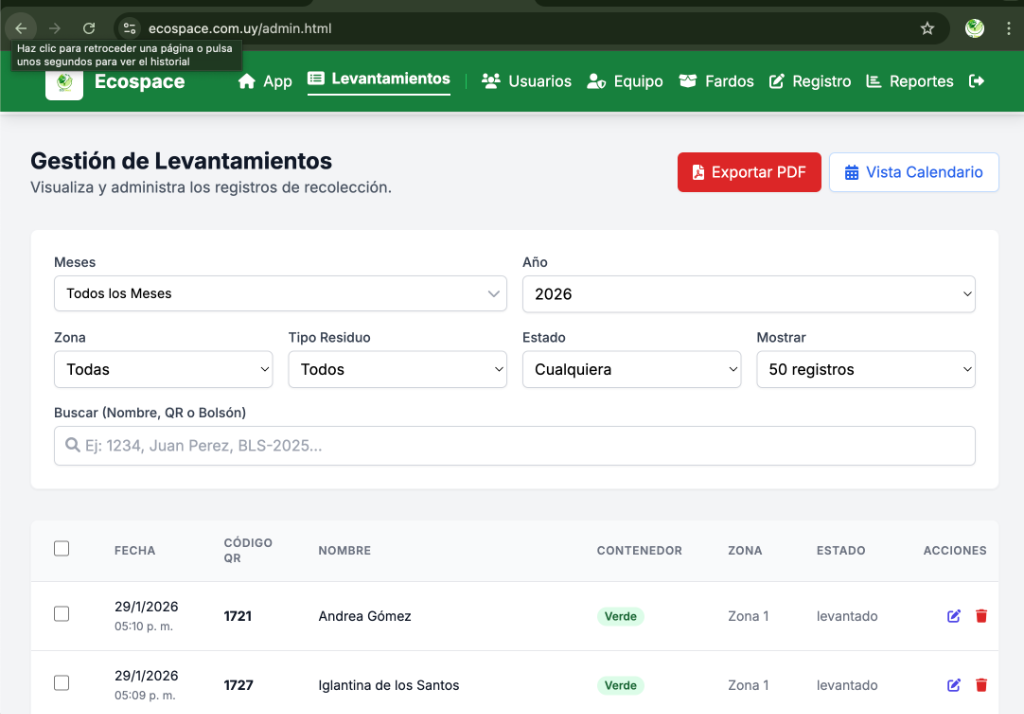Click the Ecospace leaf logo
Screen dimensions: 1024x714
coord(63,81)
